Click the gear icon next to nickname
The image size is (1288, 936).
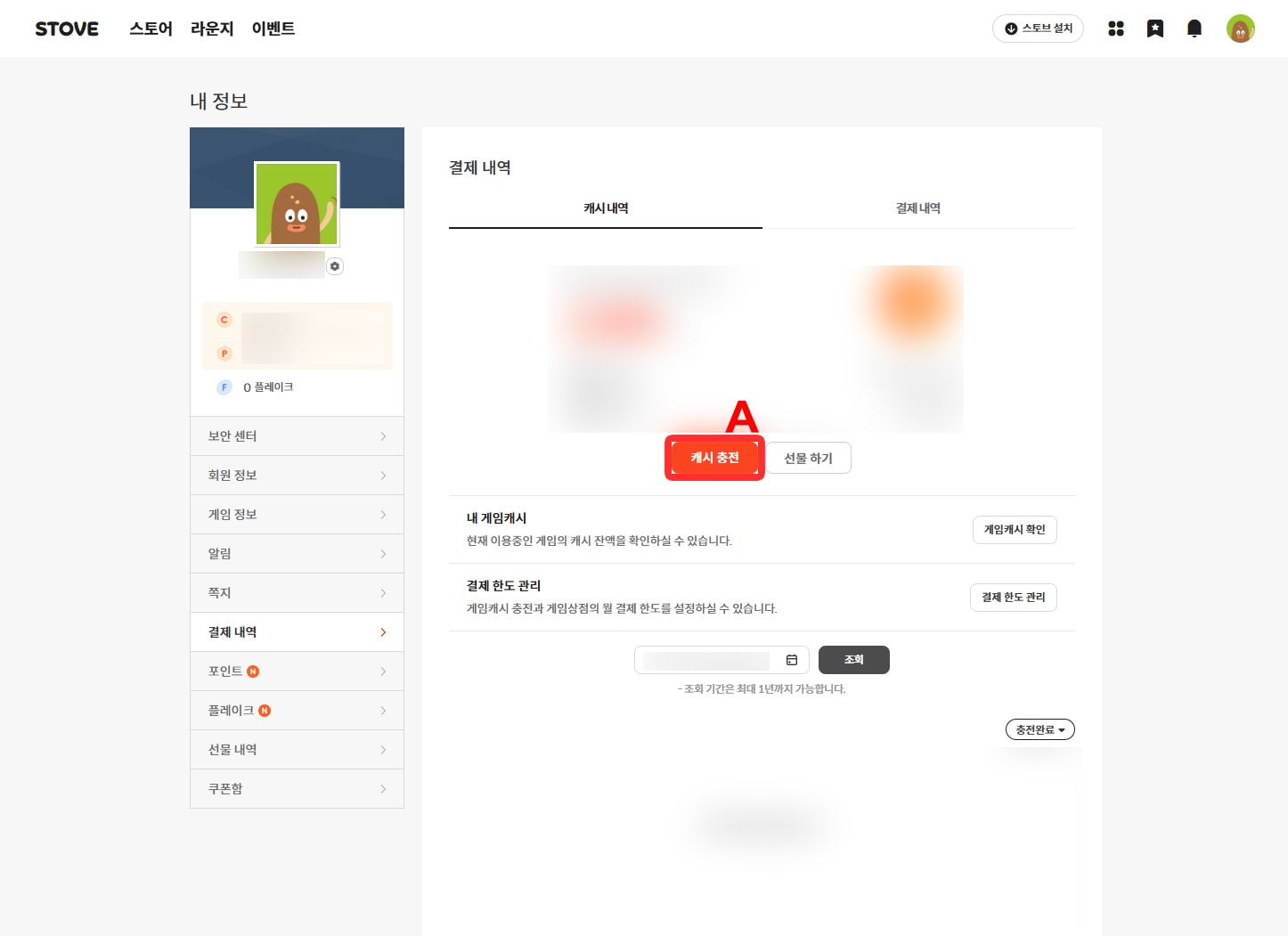pyautogui.click(x=335, y=266)
